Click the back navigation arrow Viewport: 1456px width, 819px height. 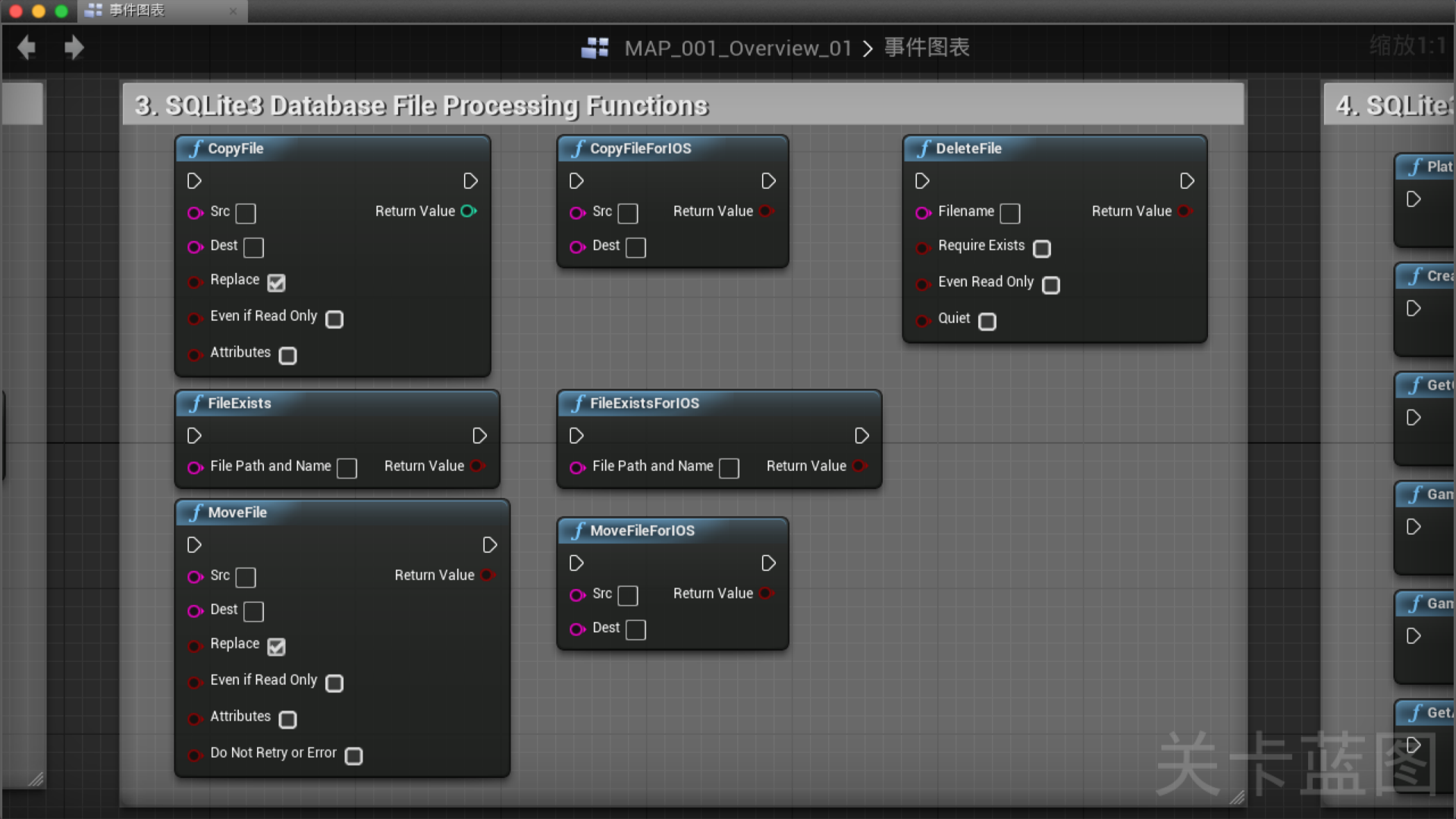click(26, 47)
